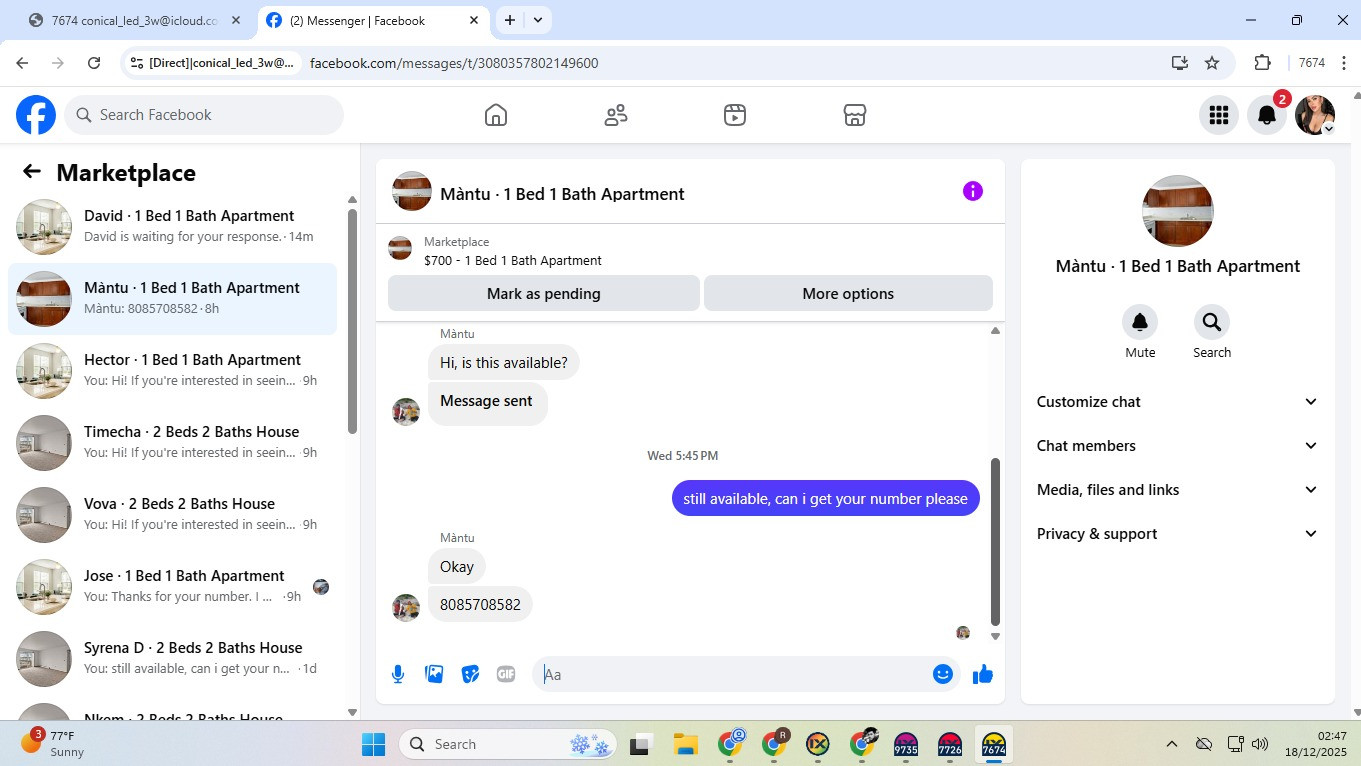Send a voice clip with microphone icon
1361x766 pixels.
pyautogui.click(x=398, y=674)
